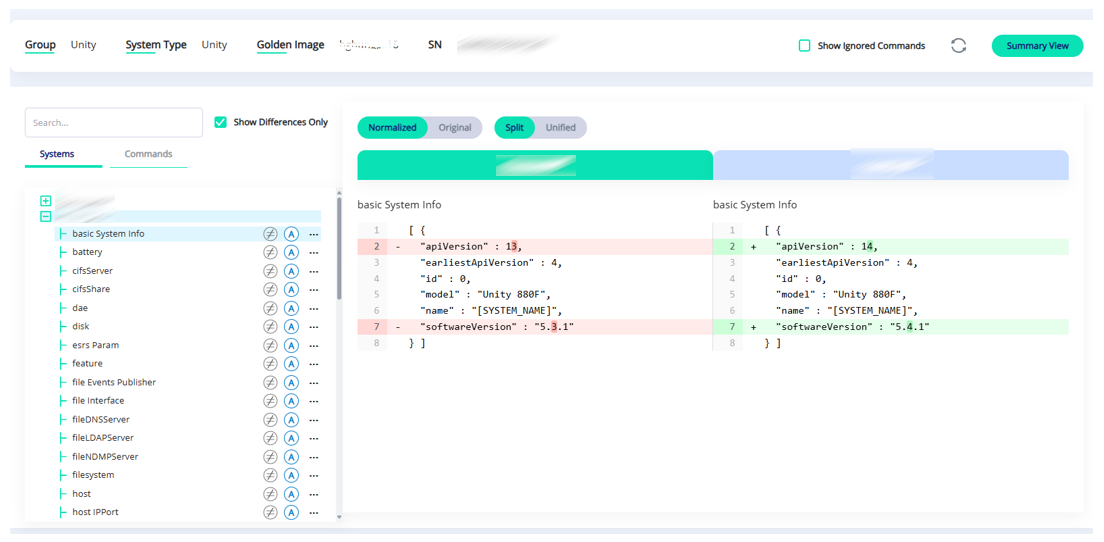
Task: Click the not-equal icon for filesystem
Action: pos(270,475)
